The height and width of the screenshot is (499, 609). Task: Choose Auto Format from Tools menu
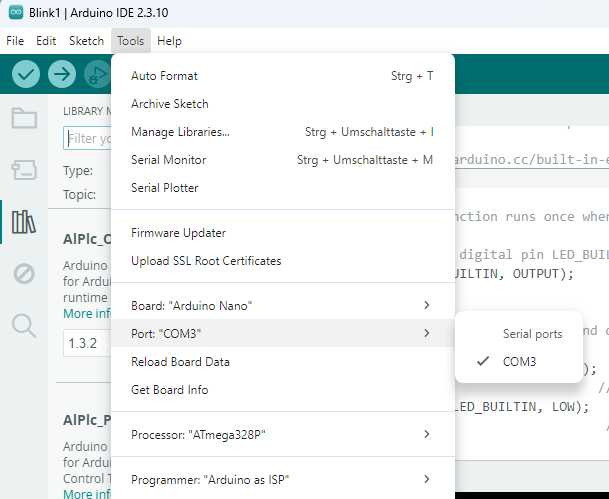point(283,76)
